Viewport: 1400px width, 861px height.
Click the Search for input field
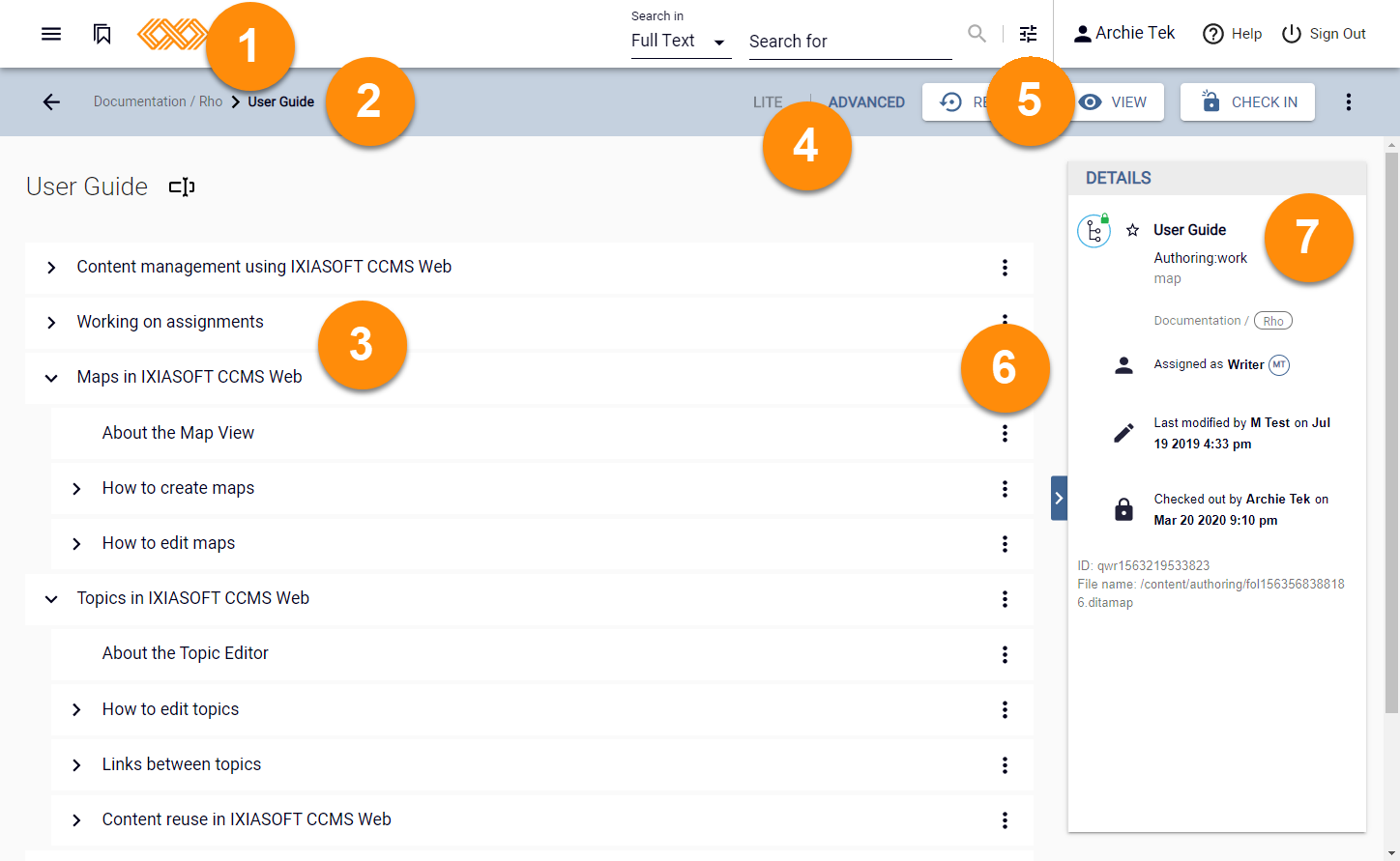point(850,42)
